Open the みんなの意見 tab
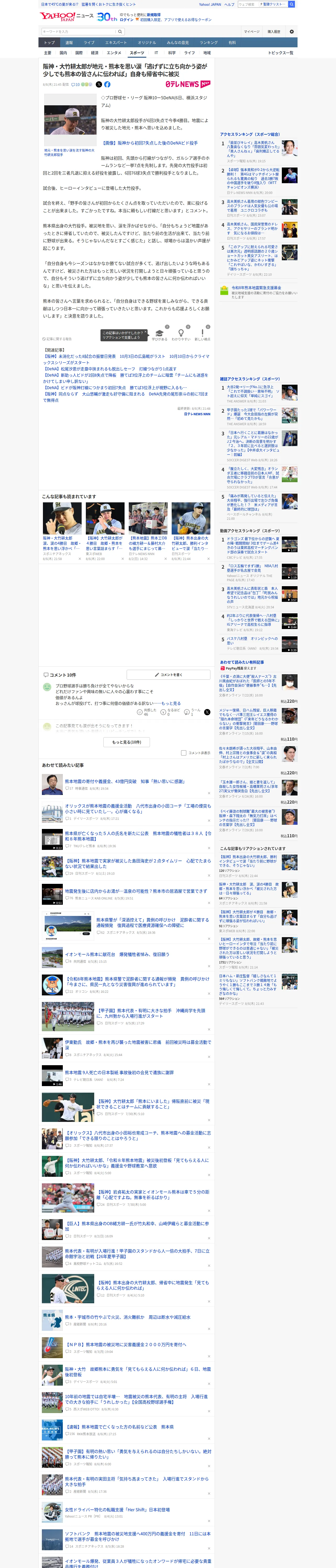The height and width of the screenshot is (1568, 336). click(178, 43)
